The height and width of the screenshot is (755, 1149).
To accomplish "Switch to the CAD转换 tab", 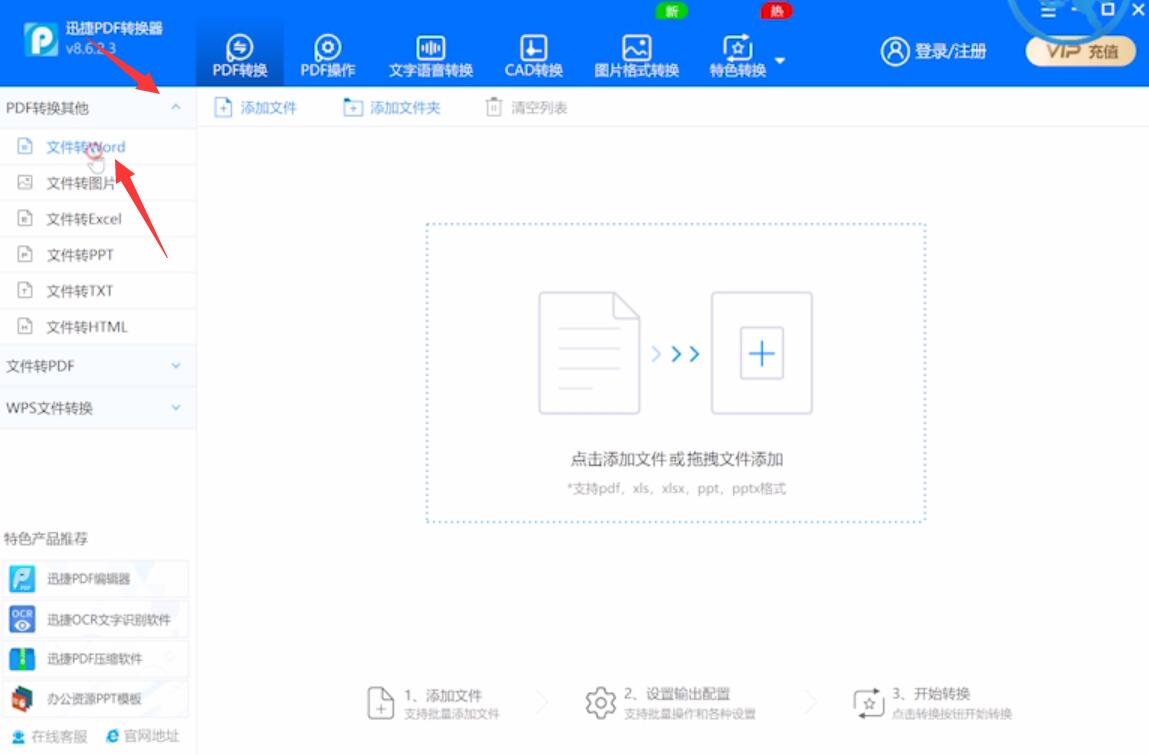I will (x=533, y=56).
